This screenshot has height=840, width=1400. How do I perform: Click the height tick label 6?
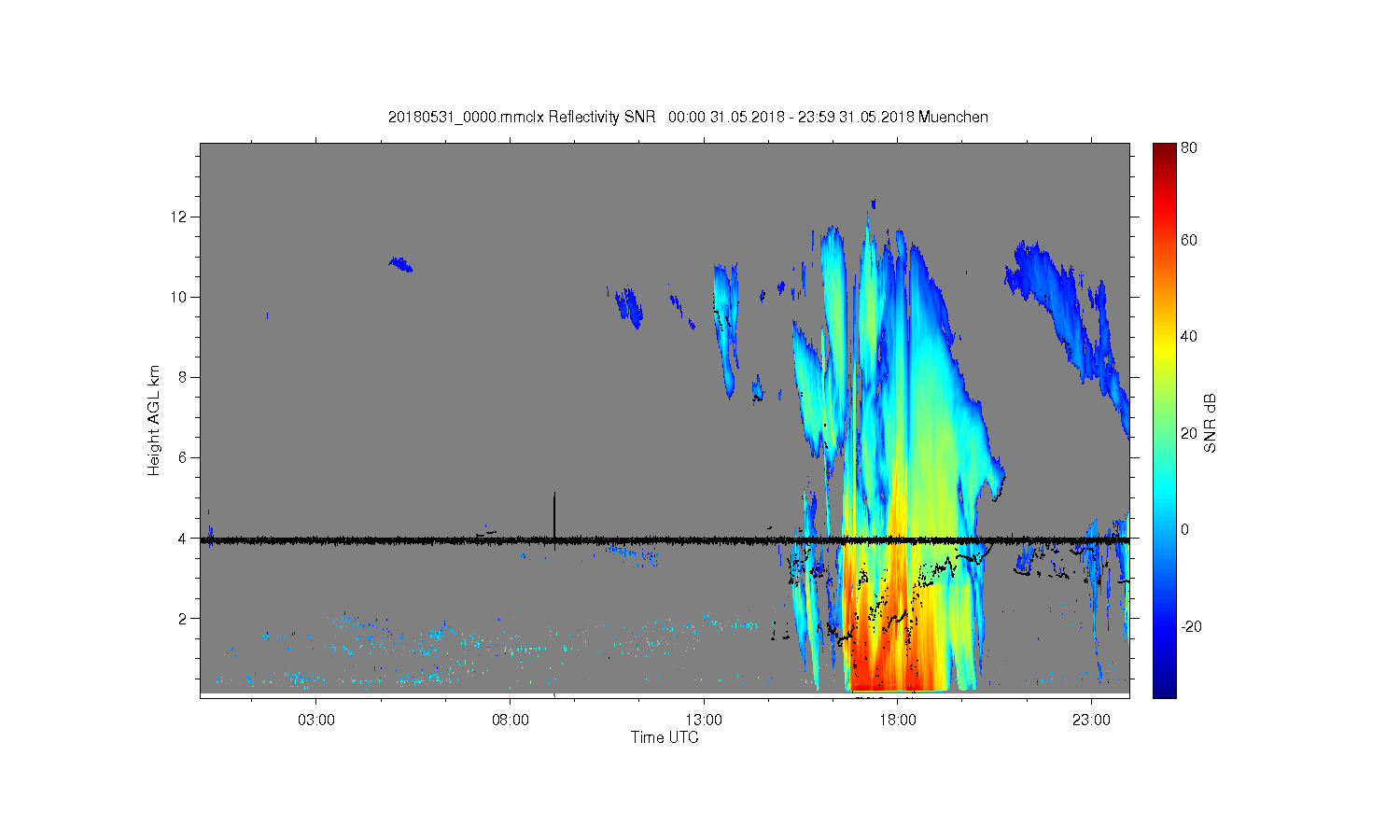pyautogui.click(x=184, y=457)
